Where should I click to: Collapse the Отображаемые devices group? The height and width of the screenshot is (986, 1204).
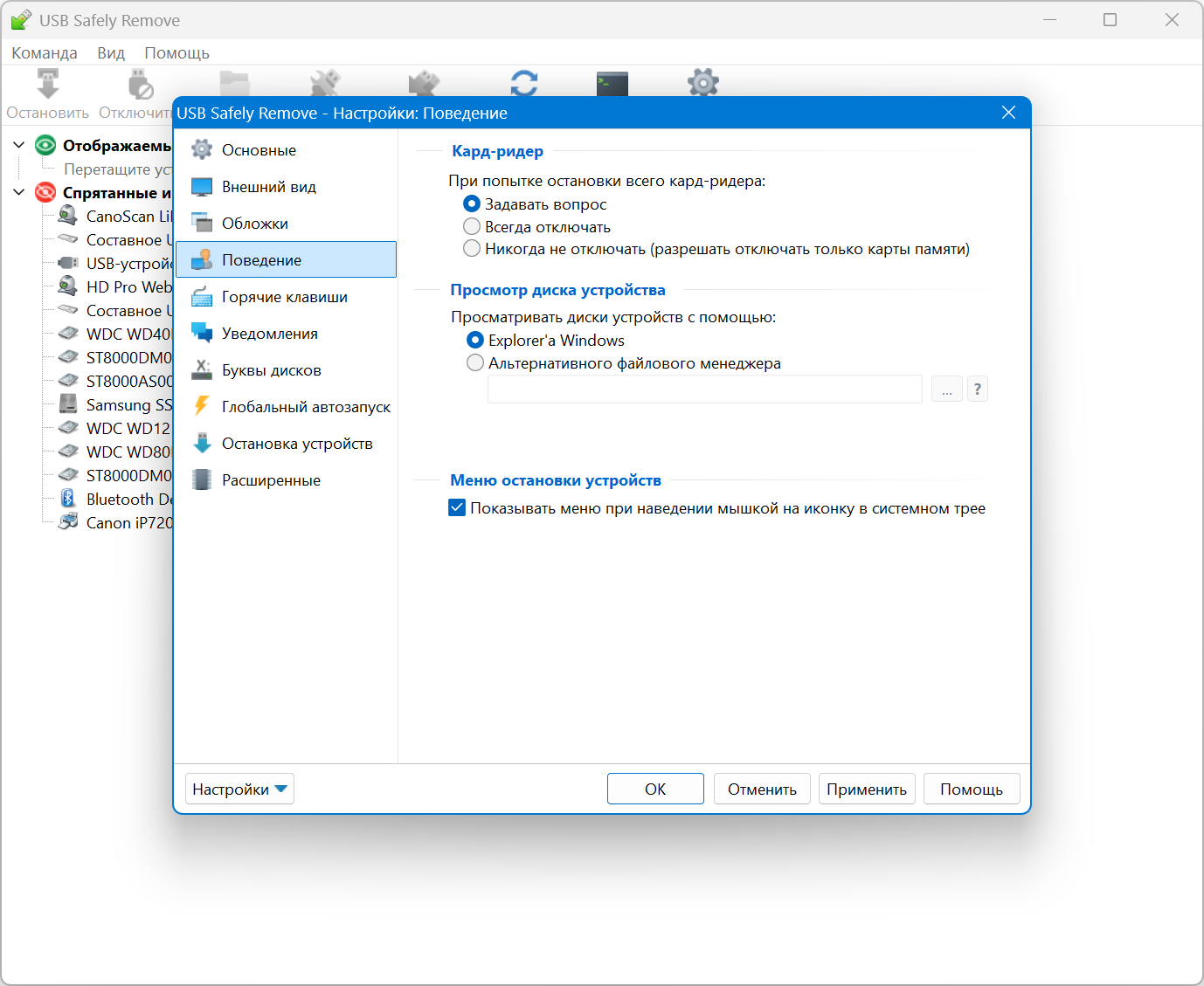[19, 145]
